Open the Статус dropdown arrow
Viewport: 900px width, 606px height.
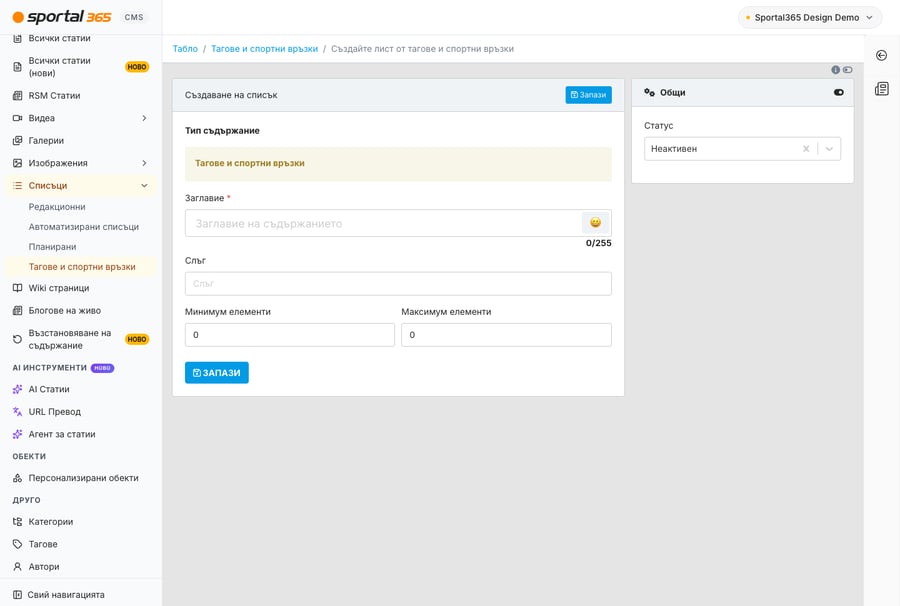point(829,149)
